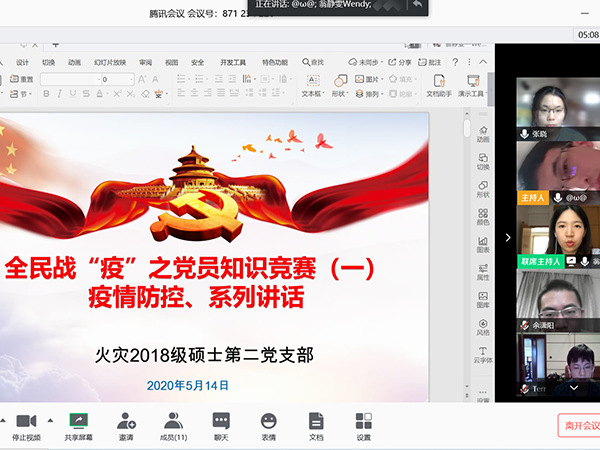This screenshot has width=600, height=450.
Task: Collapse participant video strip arrow
Action: tap(508, 238)
